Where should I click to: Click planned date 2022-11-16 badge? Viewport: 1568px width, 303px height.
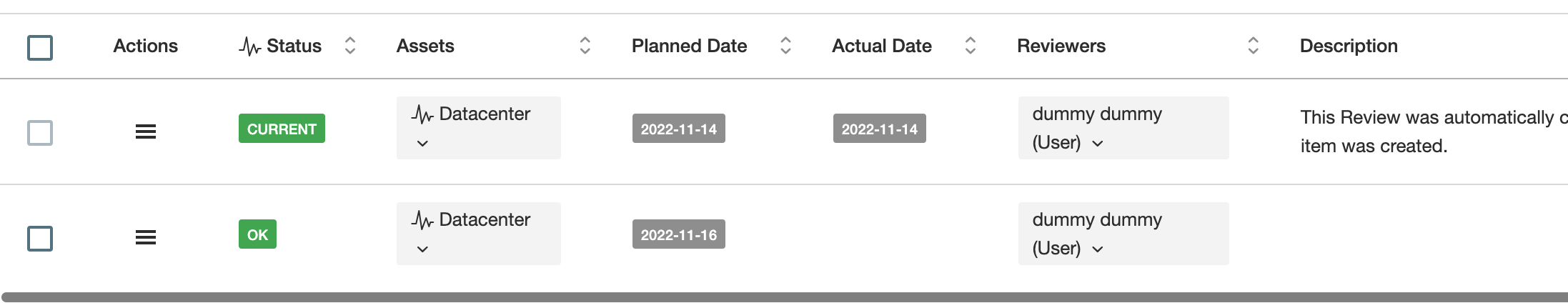click(x=678, y=234)
